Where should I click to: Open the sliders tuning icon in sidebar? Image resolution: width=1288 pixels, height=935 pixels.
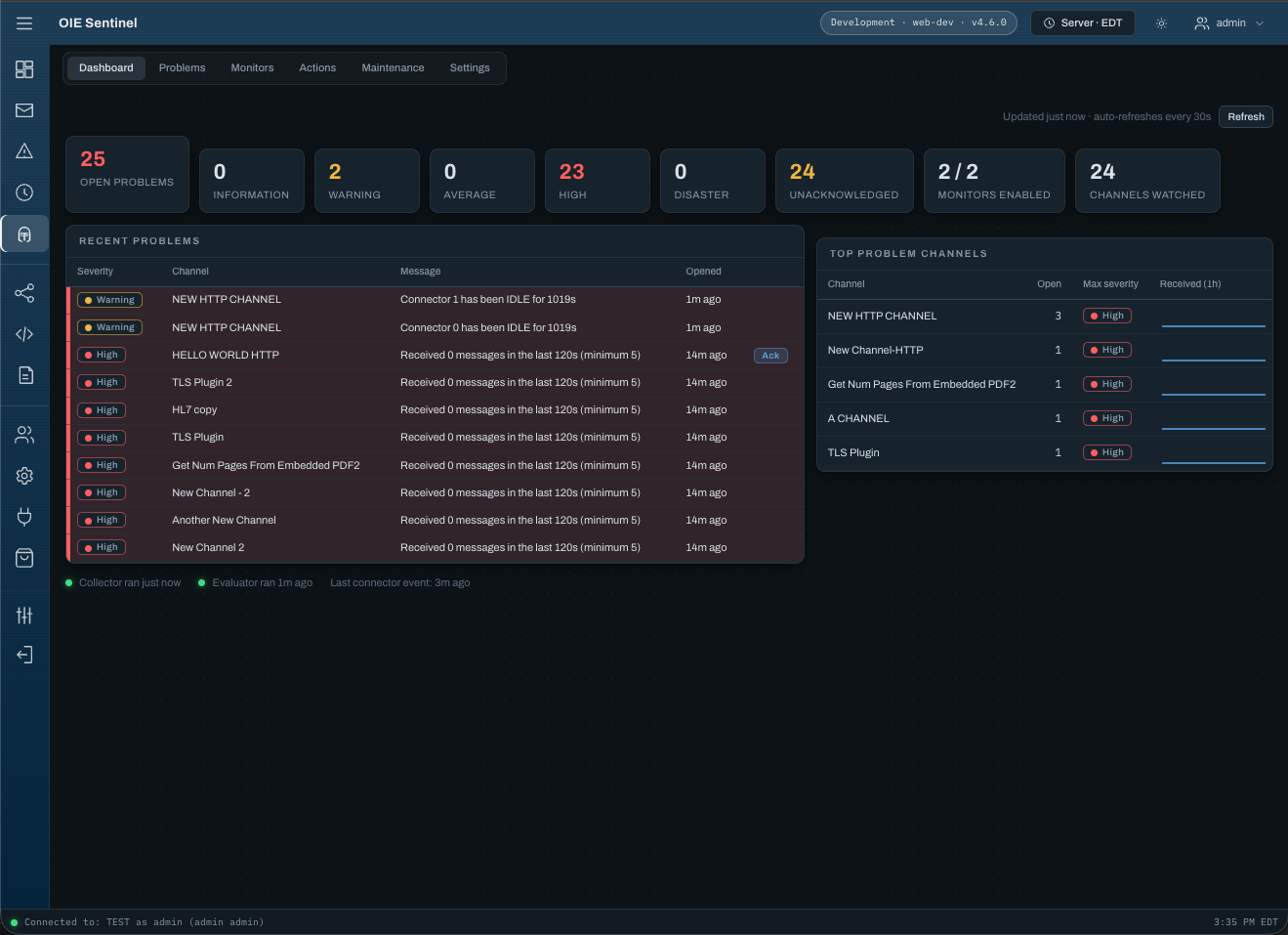24,616
